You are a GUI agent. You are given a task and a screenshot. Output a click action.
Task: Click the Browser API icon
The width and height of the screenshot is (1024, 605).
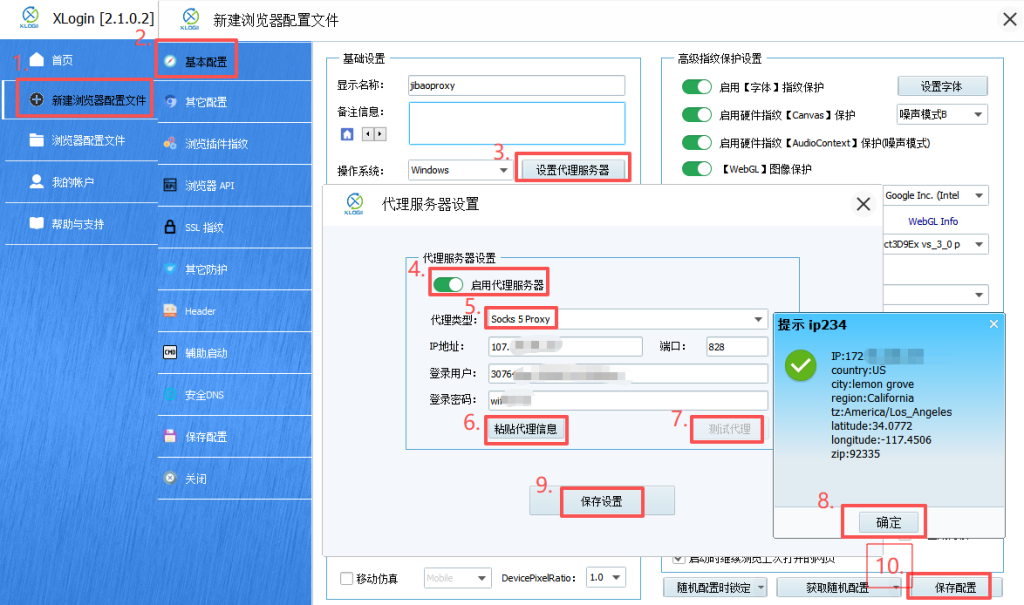(x=170, y=185)
